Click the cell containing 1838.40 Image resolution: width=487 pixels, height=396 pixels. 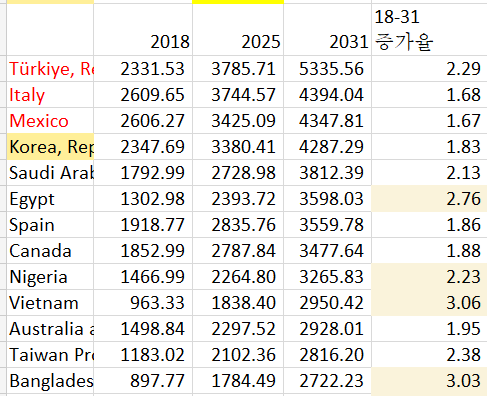(x=238, y=303)
